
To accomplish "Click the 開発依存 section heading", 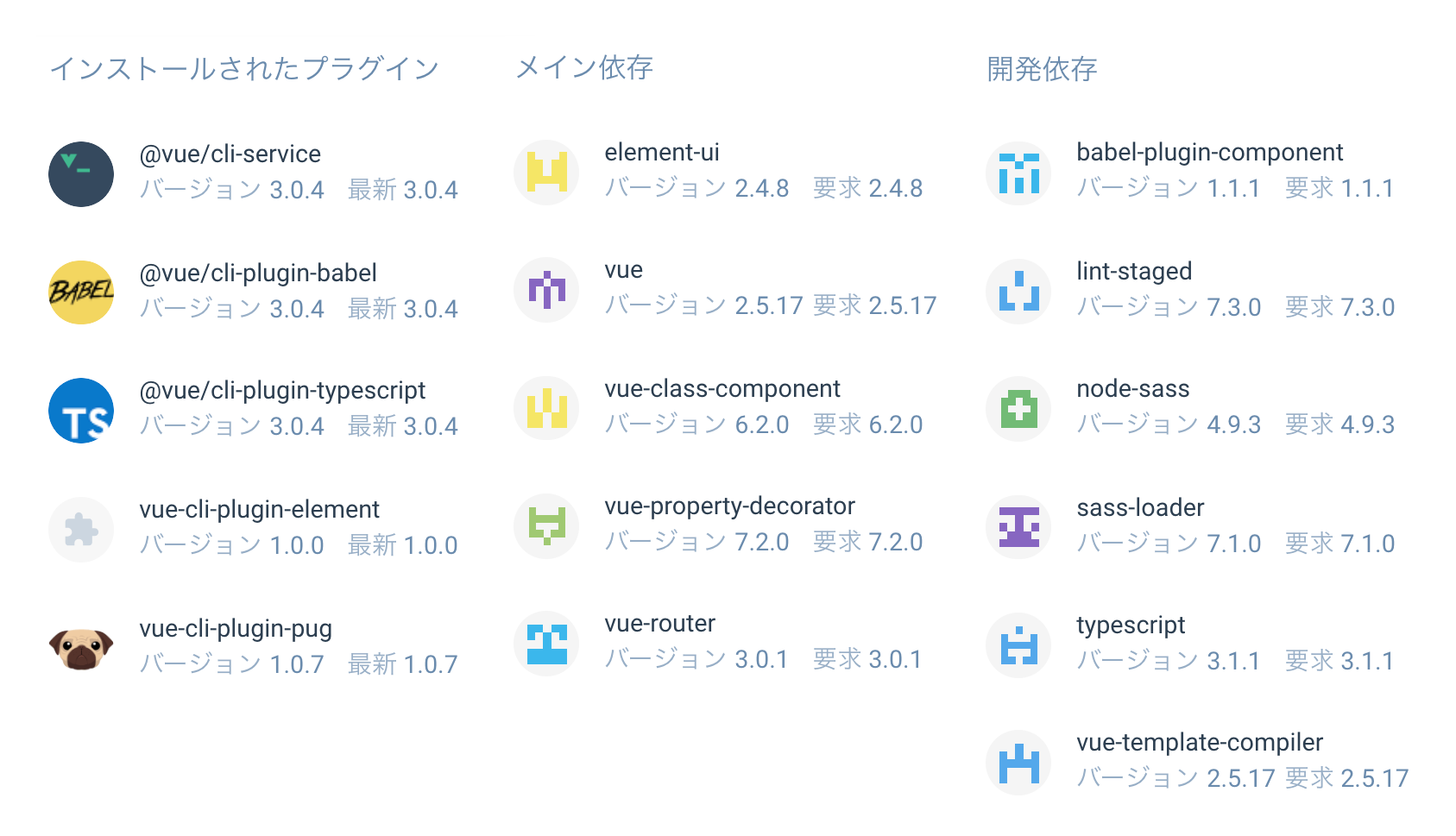I will [1042, 69].
